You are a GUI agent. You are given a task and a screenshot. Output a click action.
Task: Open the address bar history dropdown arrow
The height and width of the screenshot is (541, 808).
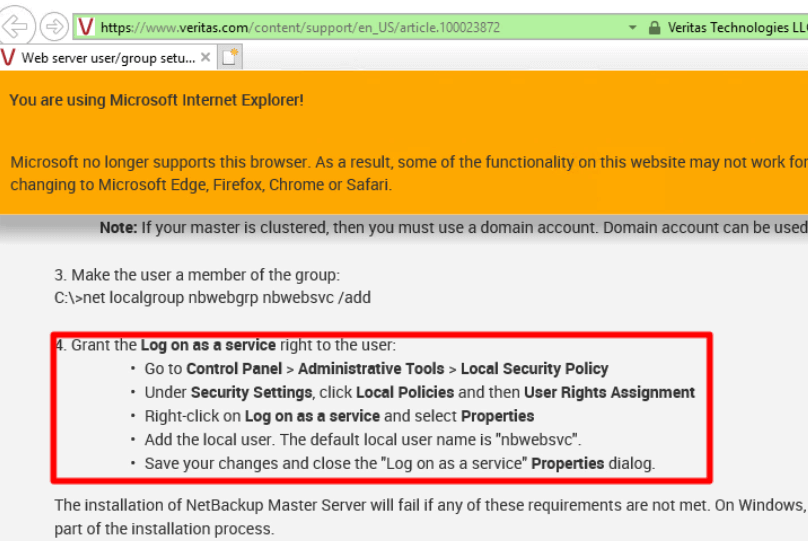(632, 27)
